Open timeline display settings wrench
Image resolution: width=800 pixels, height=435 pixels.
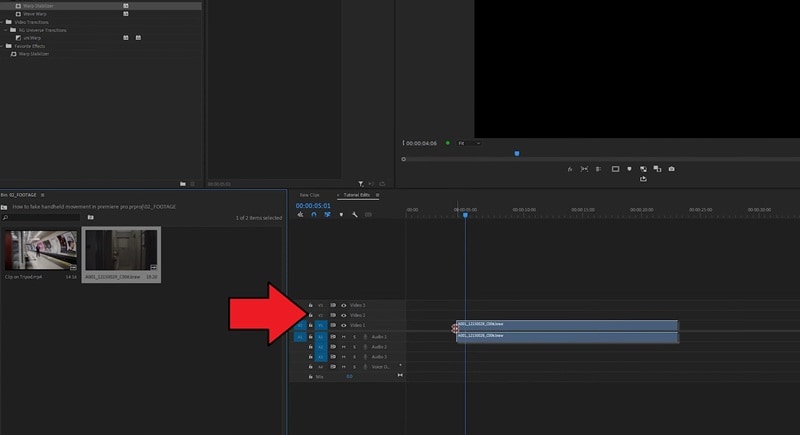click(x=355, y=215)
